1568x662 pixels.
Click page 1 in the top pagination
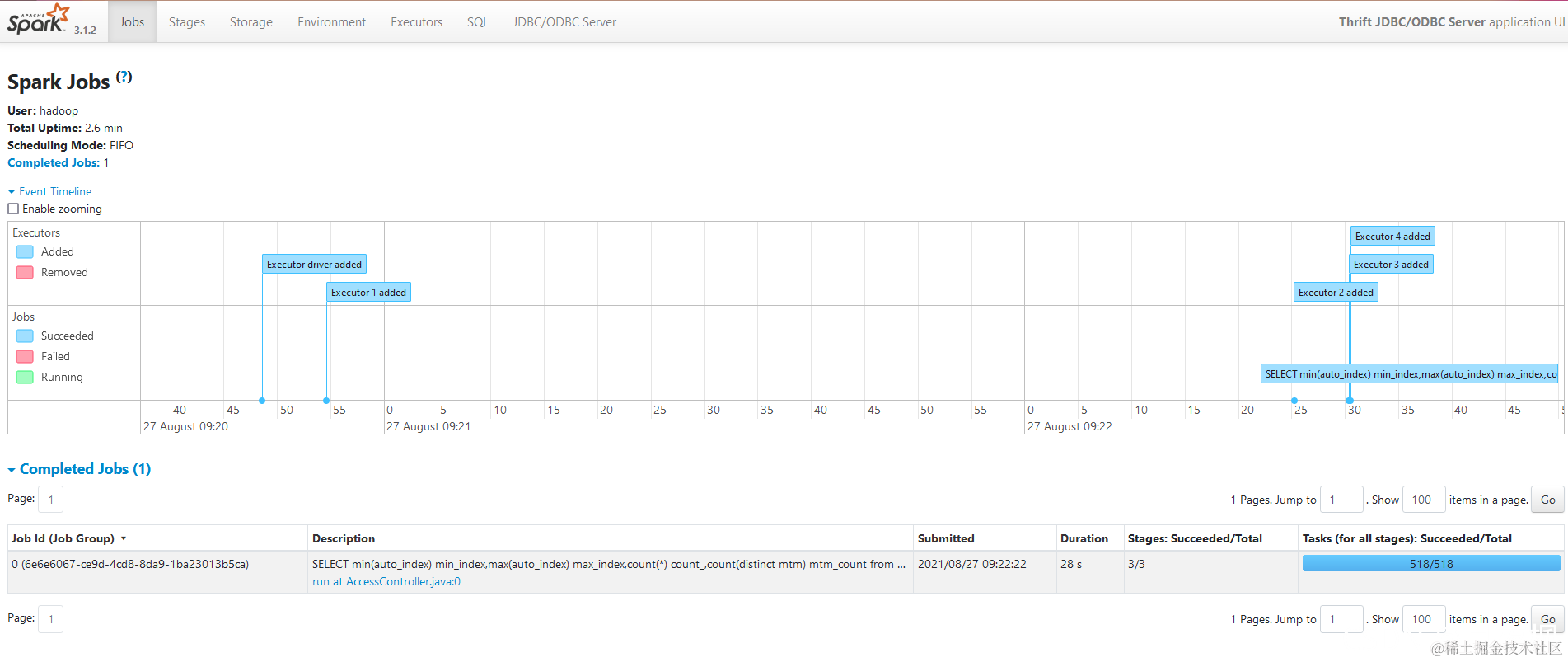[50, 500]
